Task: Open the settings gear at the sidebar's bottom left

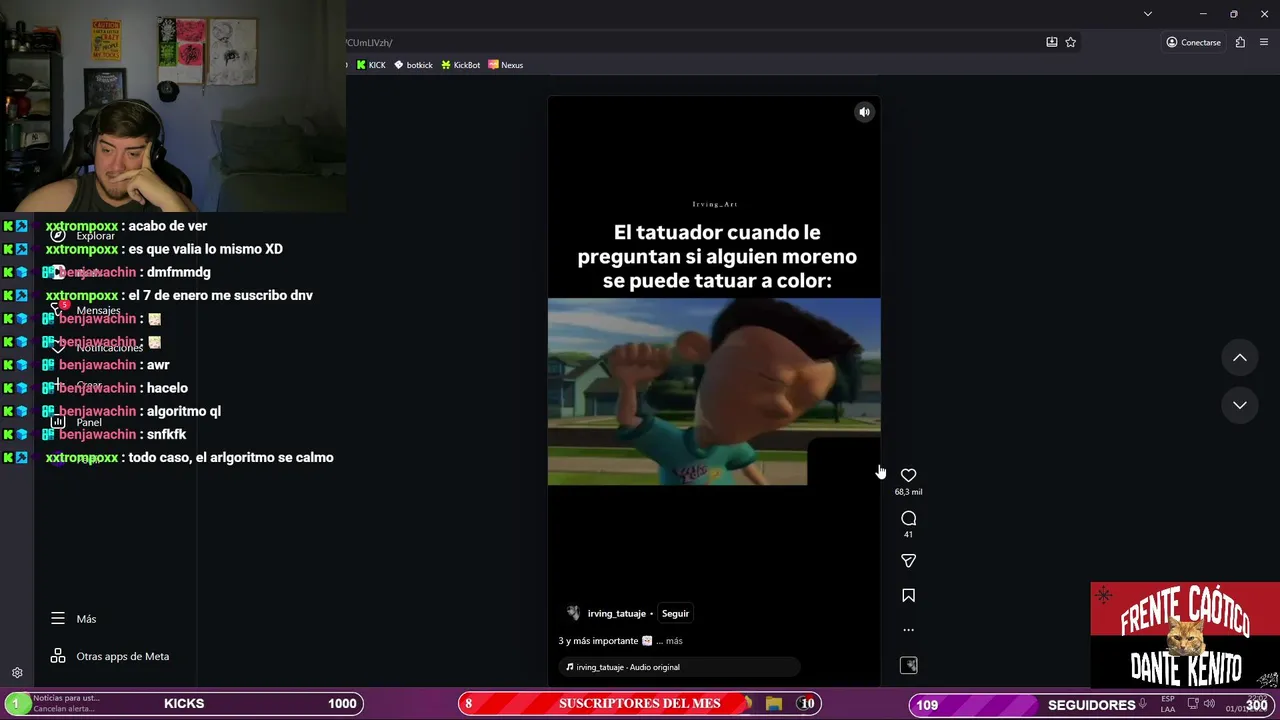Action: [x=17, y=673]
